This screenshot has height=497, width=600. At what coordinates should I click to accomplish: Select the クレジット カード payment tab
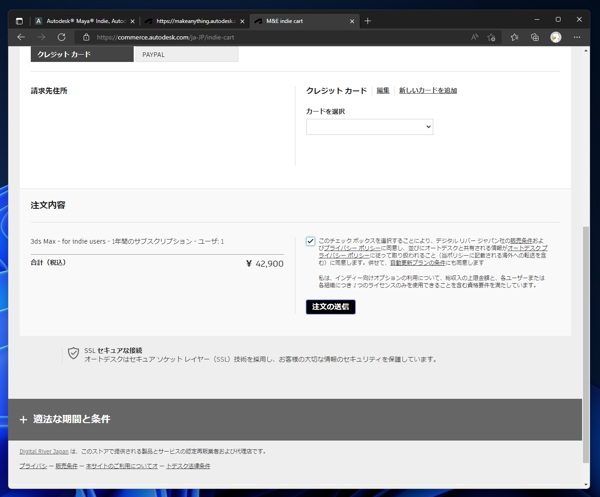[82, 54]
